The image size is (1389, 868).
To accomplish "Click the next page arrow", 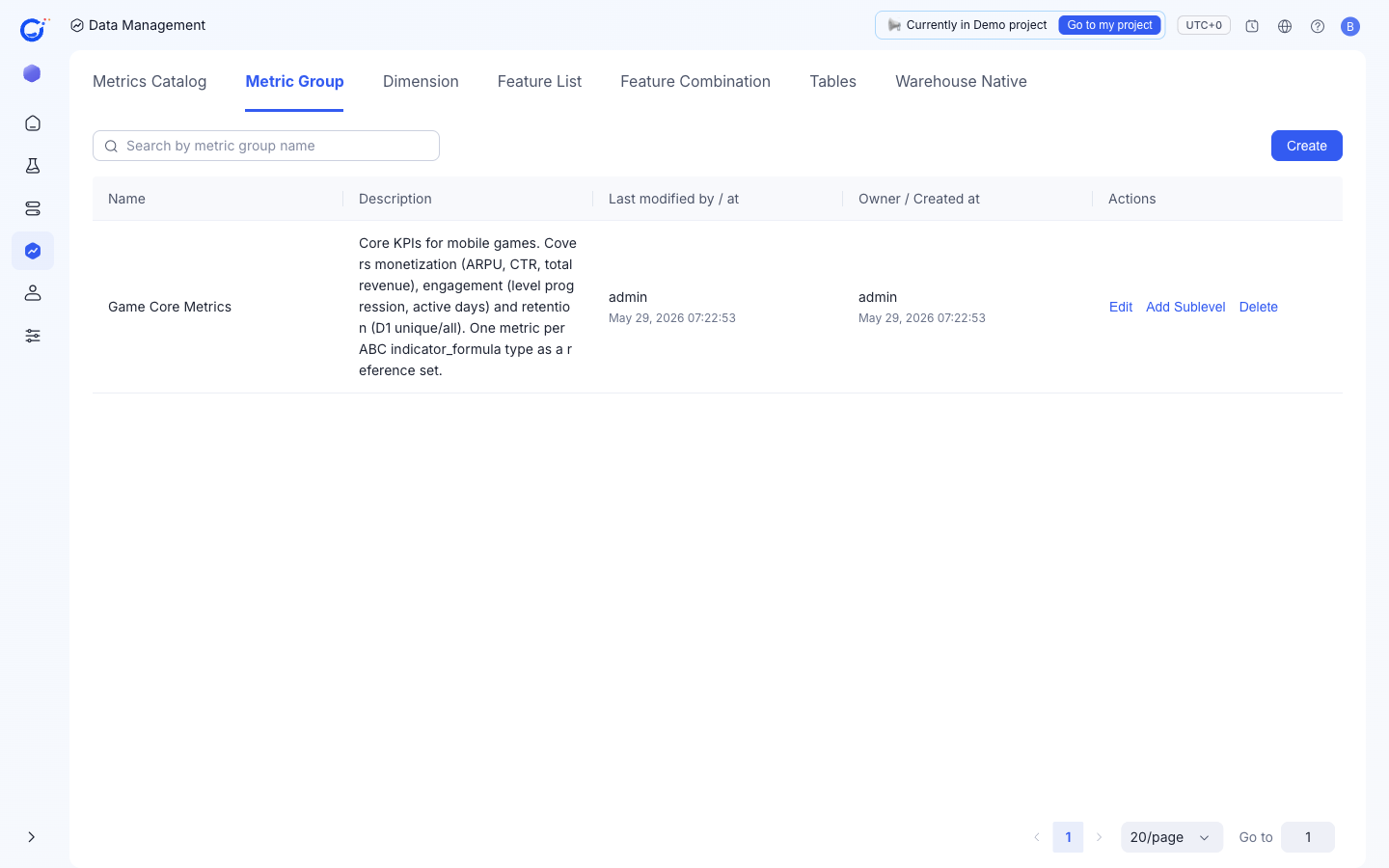I will coord(1099,837).
